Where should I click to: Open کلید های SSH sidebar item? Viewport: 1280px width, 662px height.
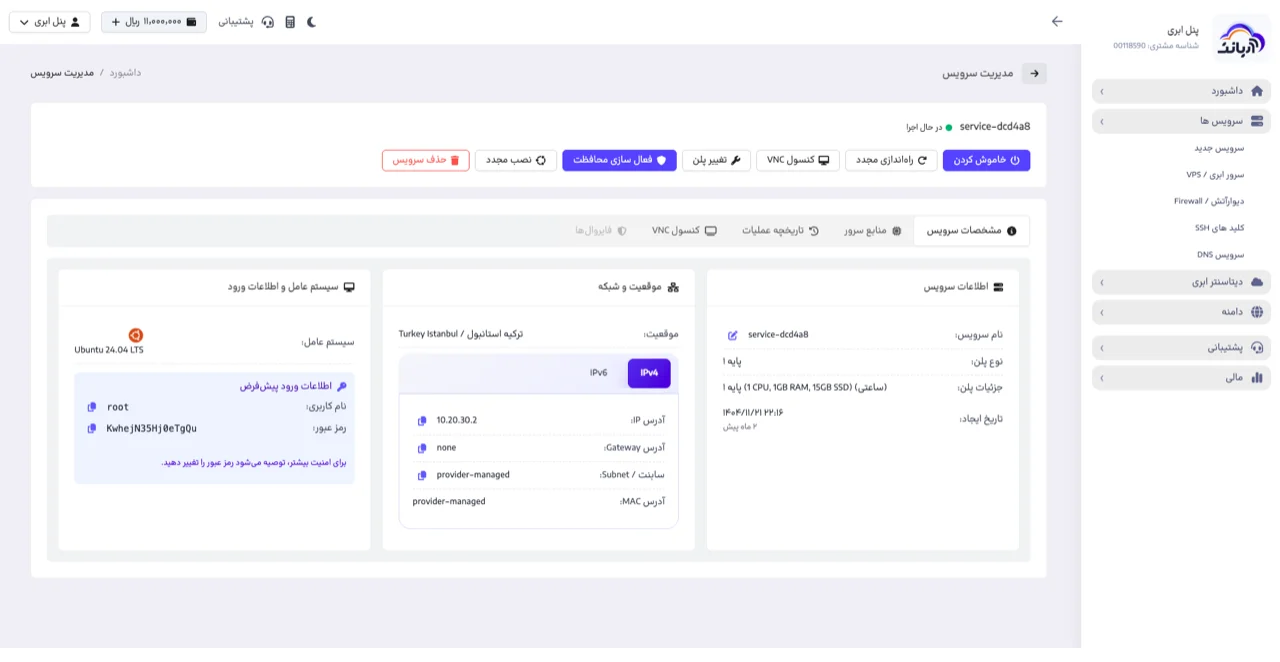[1219, 228]
